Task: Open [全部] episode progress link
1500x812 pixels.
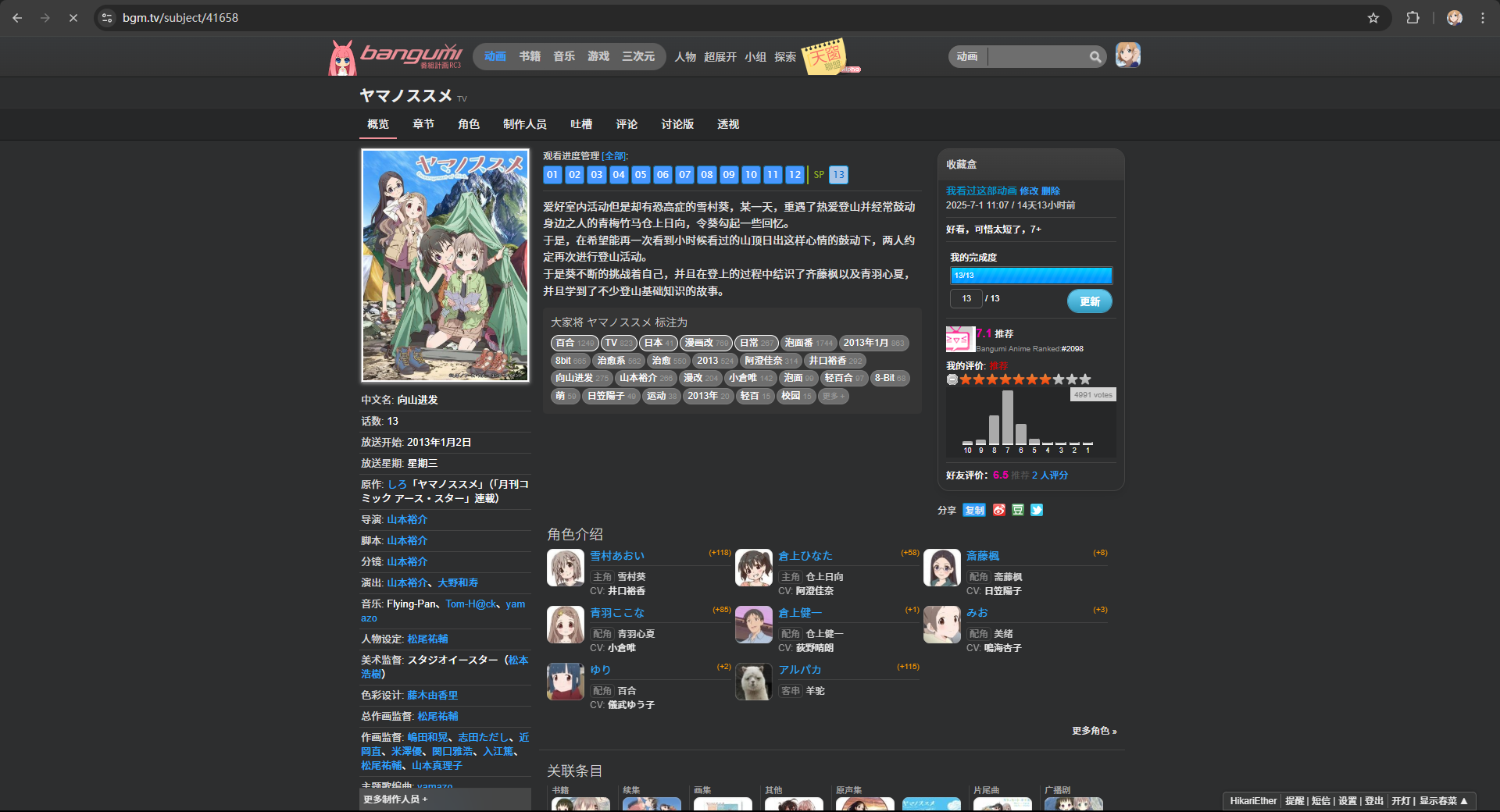Action: pyautogui.click(x=614, y=156)
